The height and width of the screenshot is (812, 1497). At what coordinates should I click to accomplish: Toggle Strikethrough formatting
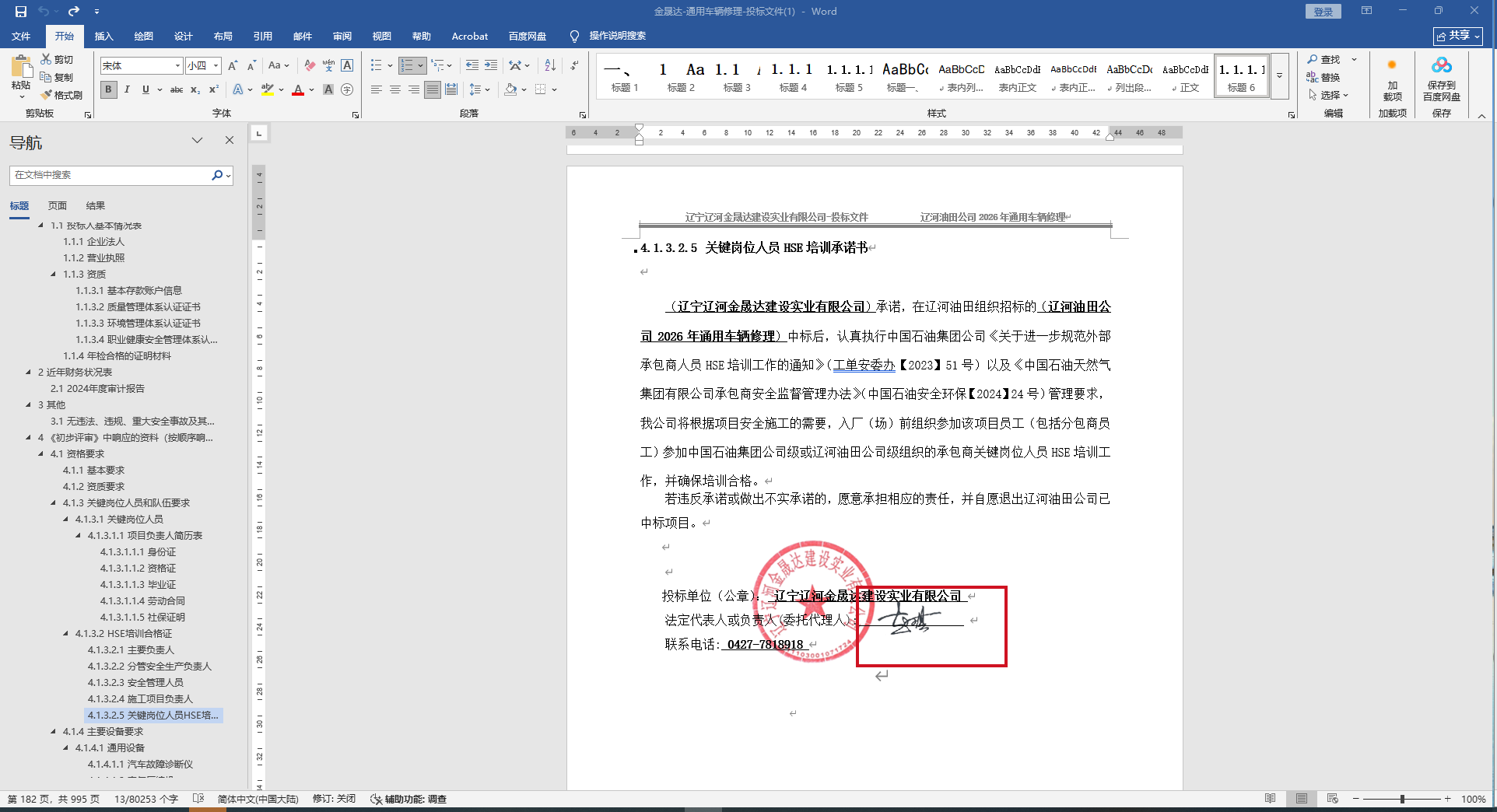[177, 89]
